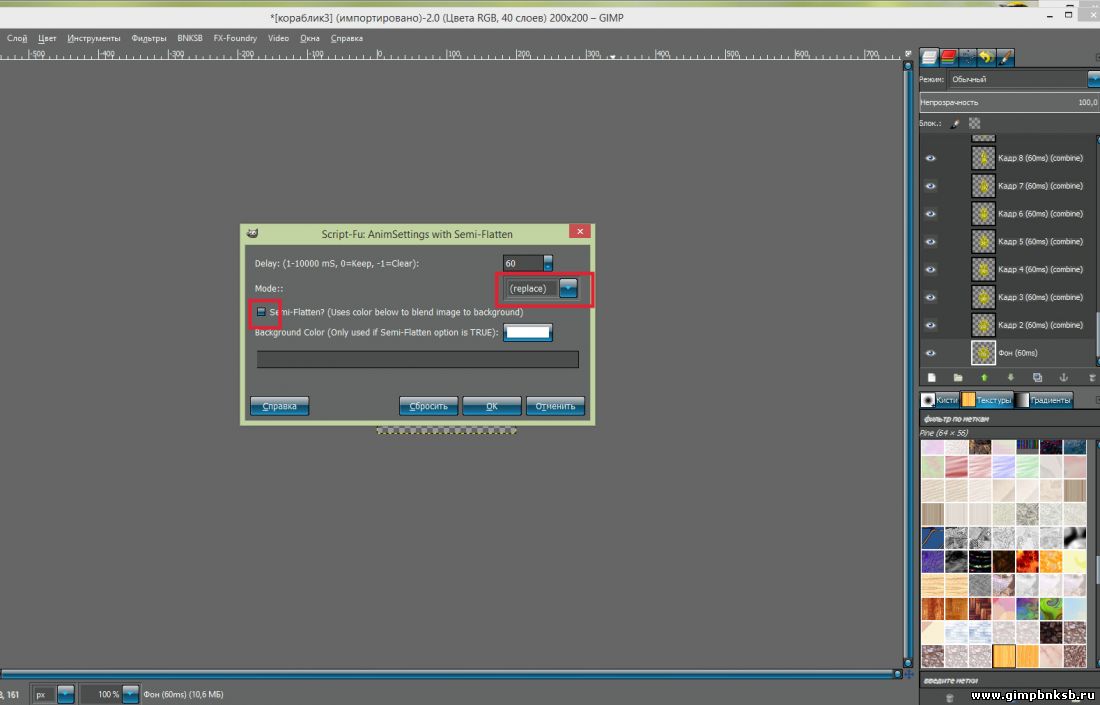1100x705 pixels.
Task: Click the Brushes tab preview icon
Action: [x=928, y=400]
